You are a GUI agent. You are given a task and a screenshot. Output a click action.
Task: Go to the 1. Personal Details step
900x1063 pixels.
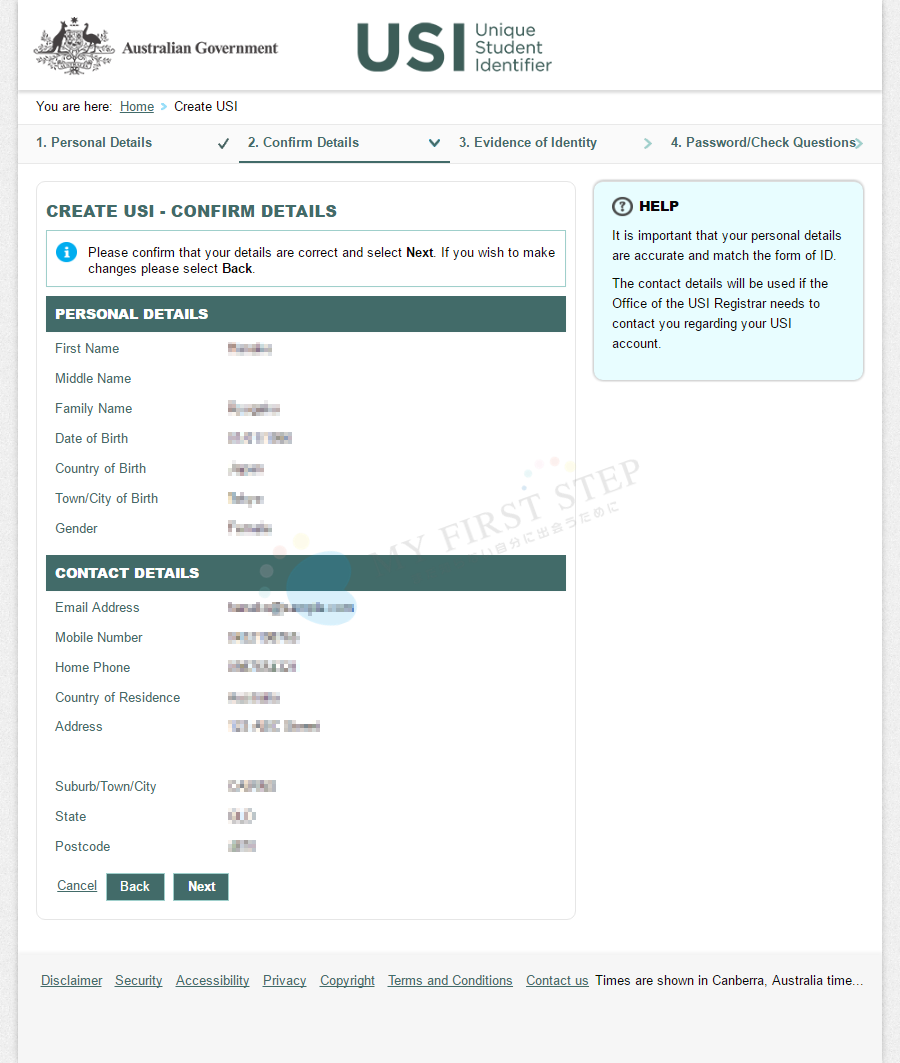click(x=94, y=142)
